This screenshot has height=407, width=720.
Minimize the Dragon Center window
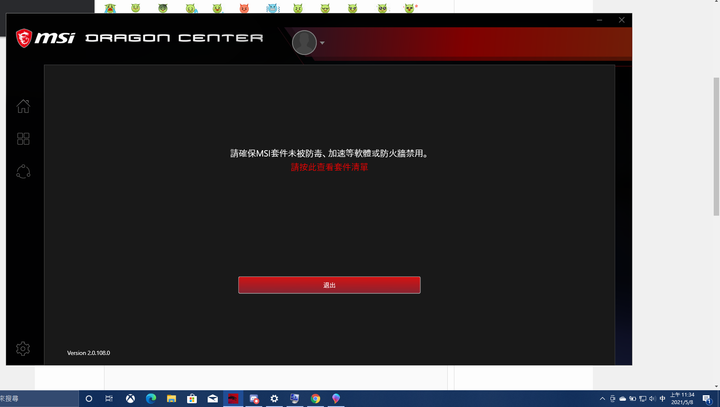pyautogui.click(x=599, y=20)
